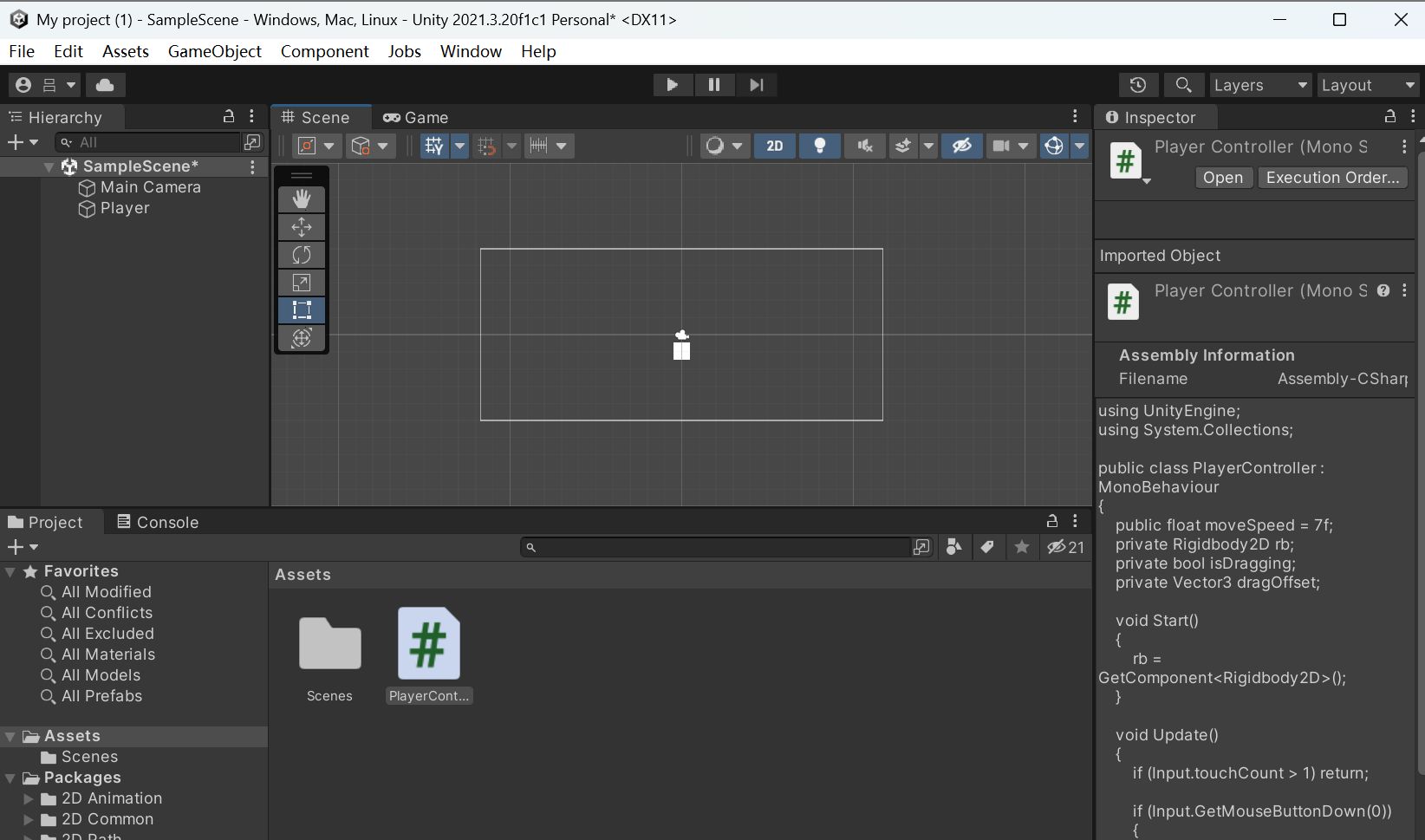Open cloud services icon in toolbar
The height and width of the screenshot is (840, 1425).
[x=105, y=85]
